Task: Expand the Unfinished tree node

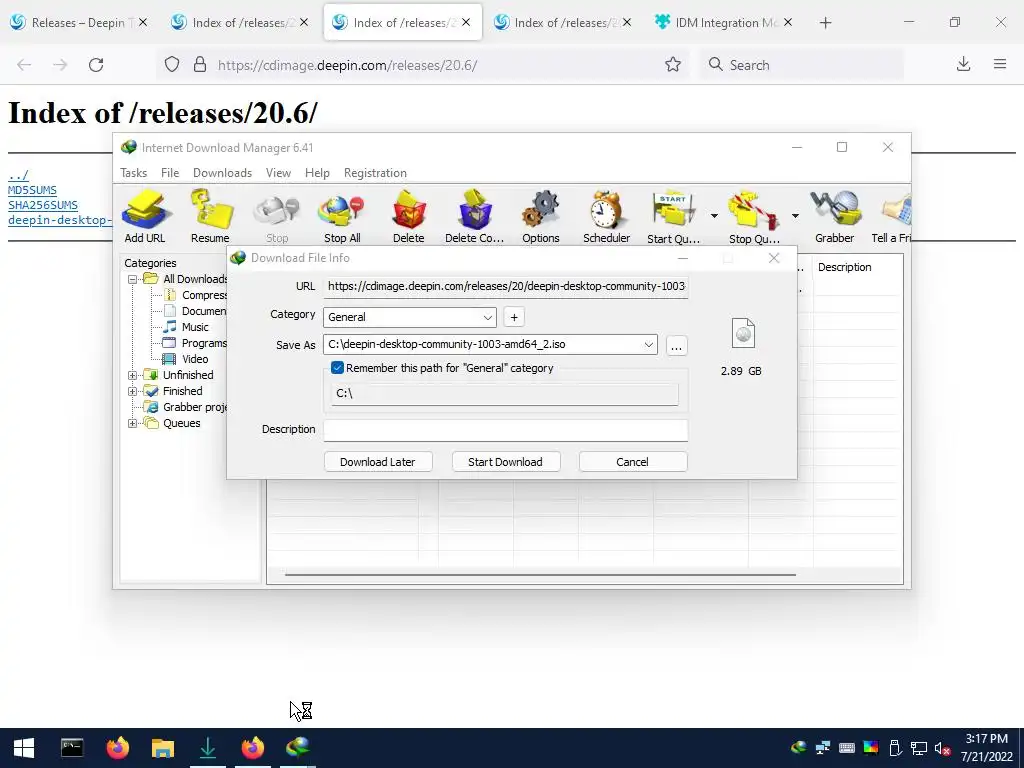Action: coord(132,376)
